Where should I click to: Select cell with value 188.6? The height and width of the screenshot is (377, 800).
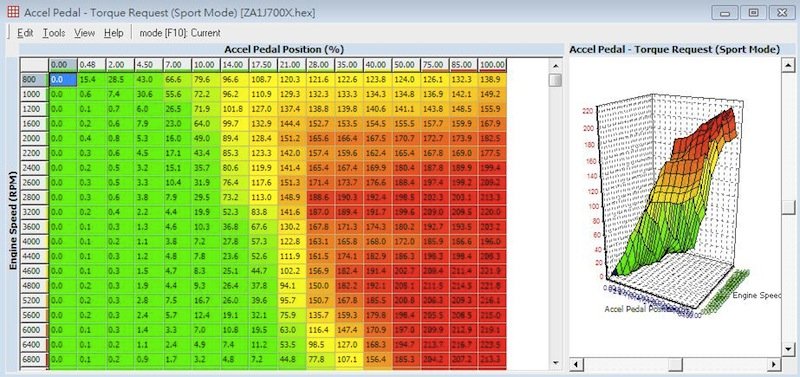(x=320, y=197)
